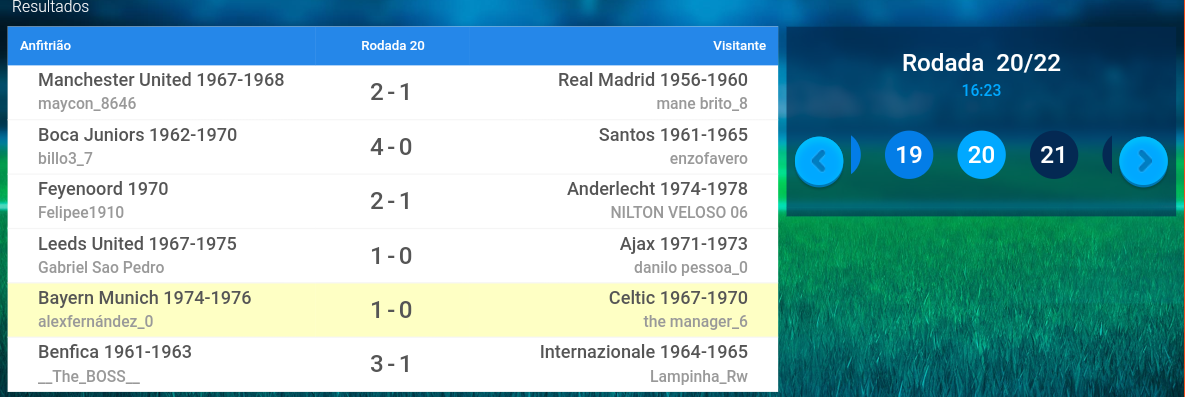Click the Anfitrião column header
Image resolution: width=1185 pixels, height=397 pixels.
(45, 45)
